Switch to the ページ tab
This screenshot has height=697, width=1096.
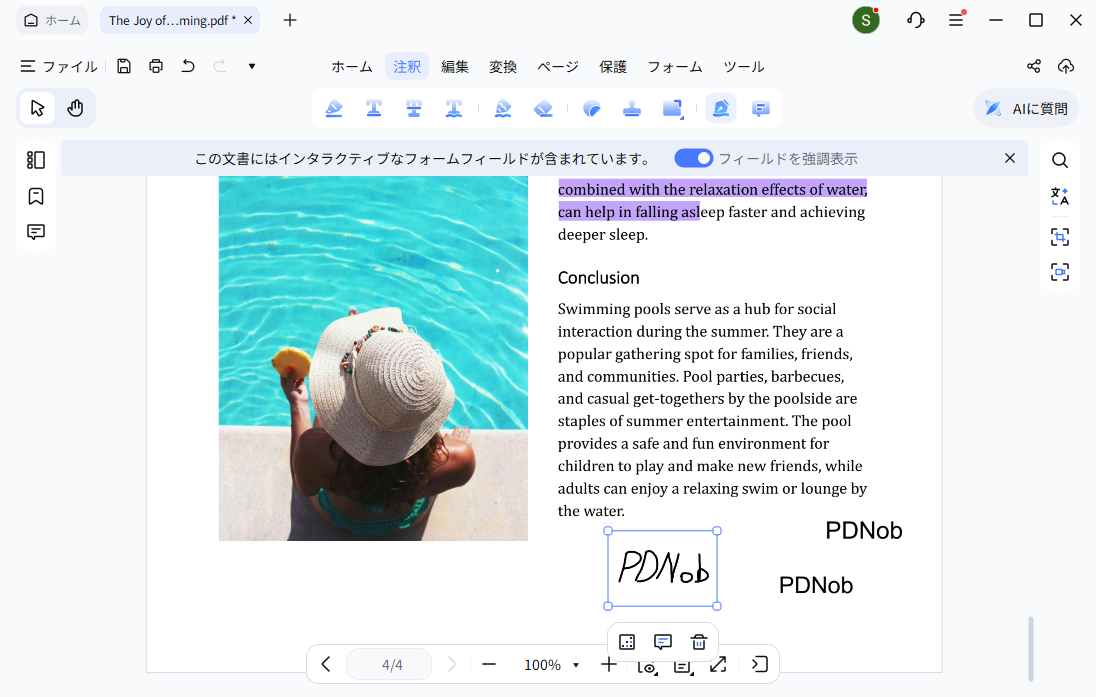(558, 66)
